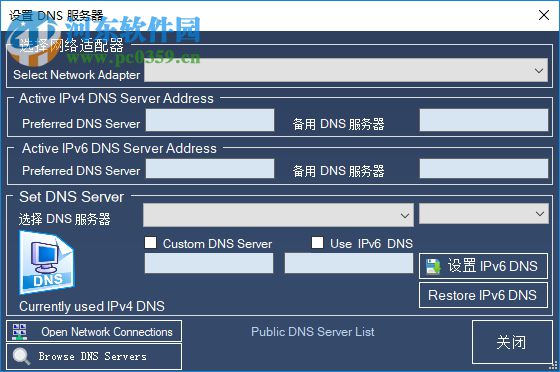Click the Restore IPv6 DNS button
The height and width of the screenshot is (372, 560).
[483, 295]
